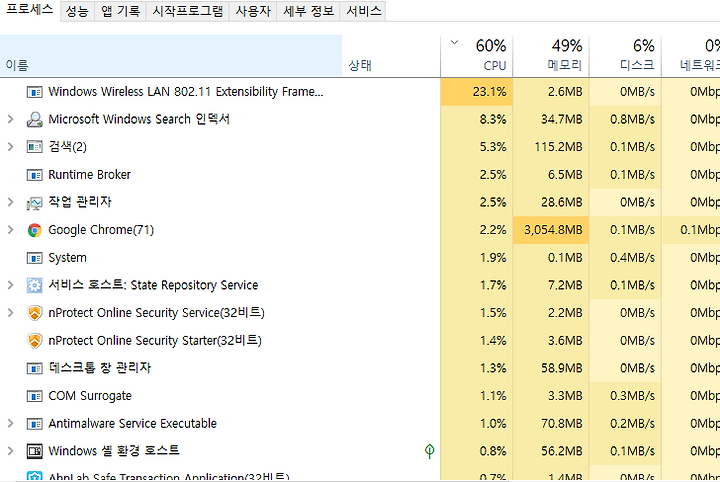Select the System process name
The height and width of the screenshot is (482, 720).
tap(68, 258)
